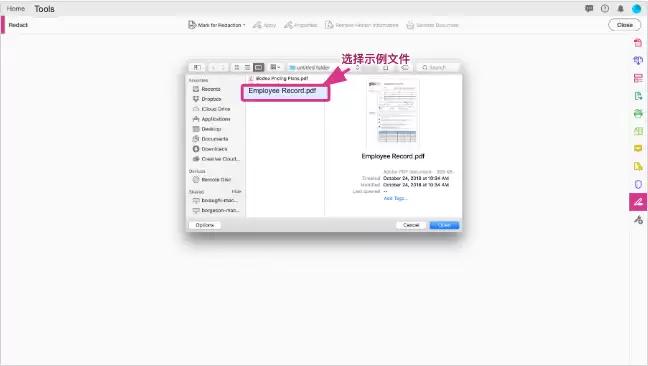Viewport: 648px width, 366px height.
Task: Go forward with dialog's right arrow
Action: (x=223, y=67)
